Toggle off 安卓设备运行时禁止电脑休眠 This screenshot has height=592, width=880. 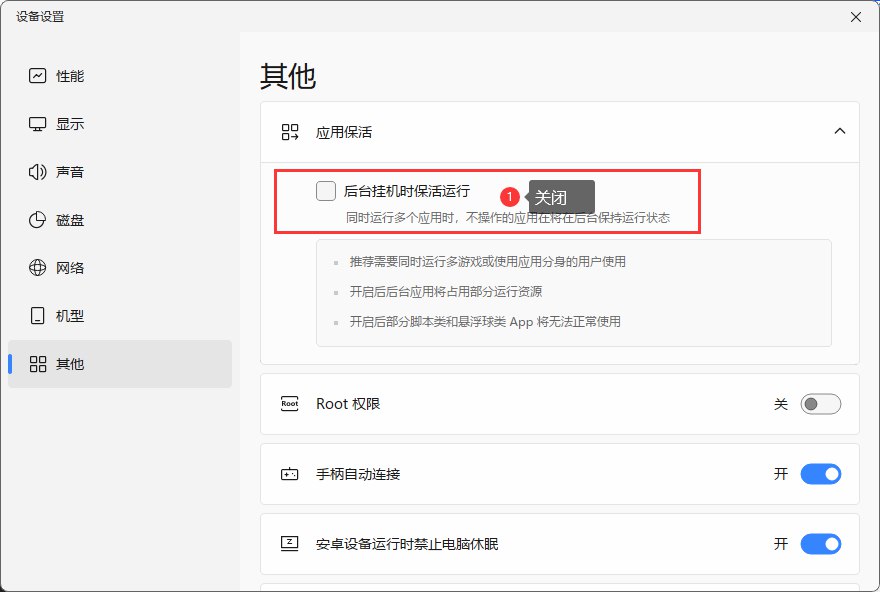point(820,544)
